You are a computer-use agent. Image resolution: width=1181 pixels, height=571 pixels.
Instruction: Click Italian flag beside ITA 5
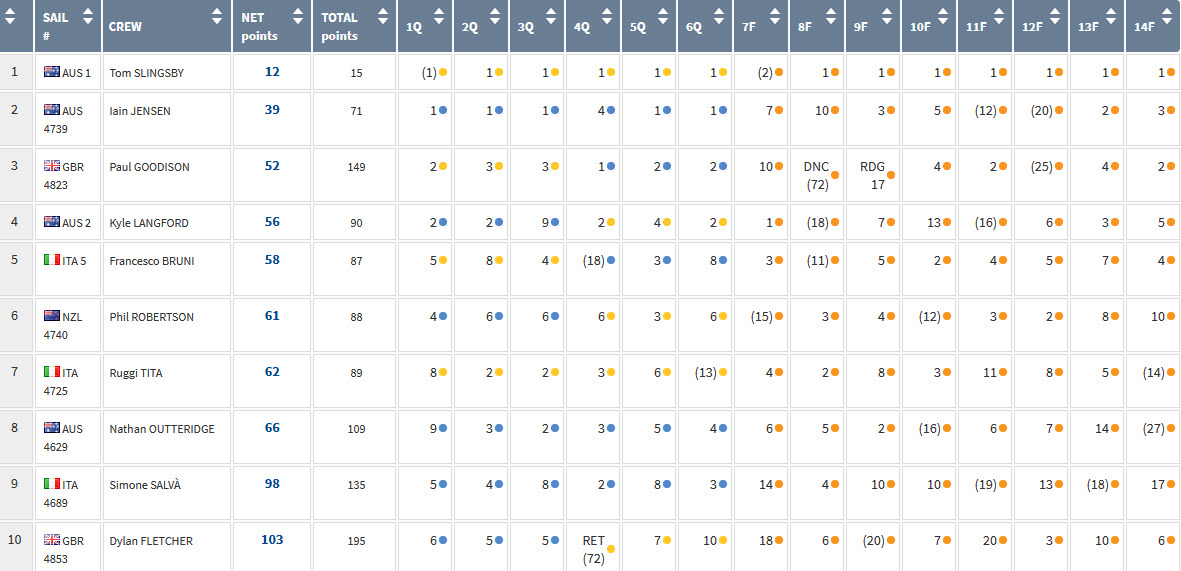(52, 260)
